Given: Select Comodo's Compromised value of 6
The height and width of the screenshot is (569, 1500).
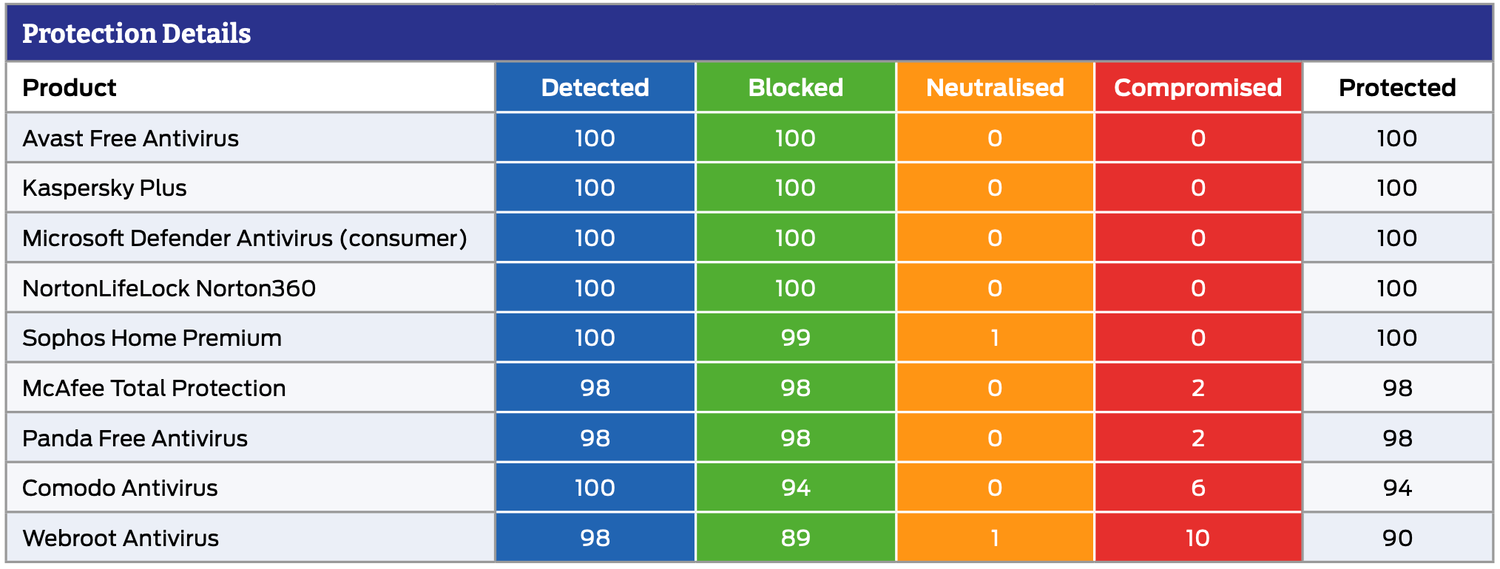Looking at the screenshot, I should pyautogui.click(x=1198, y=488).
